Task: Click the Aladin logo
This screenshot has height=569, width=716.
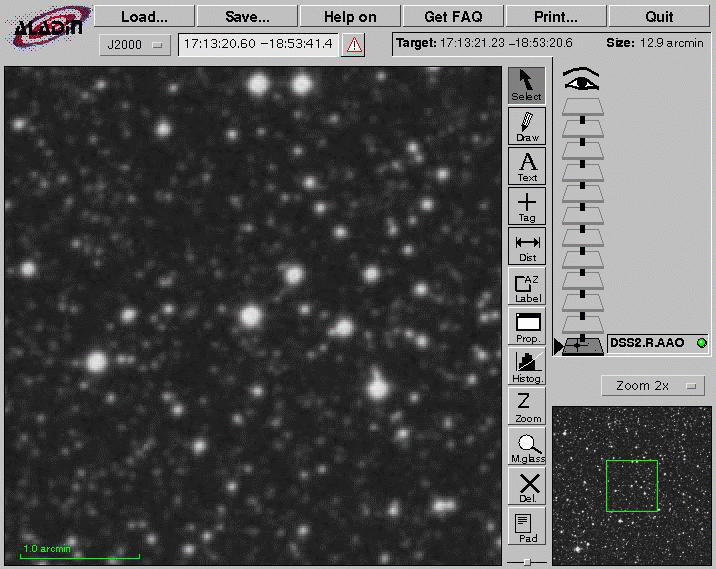Action: tap(47, 26)
